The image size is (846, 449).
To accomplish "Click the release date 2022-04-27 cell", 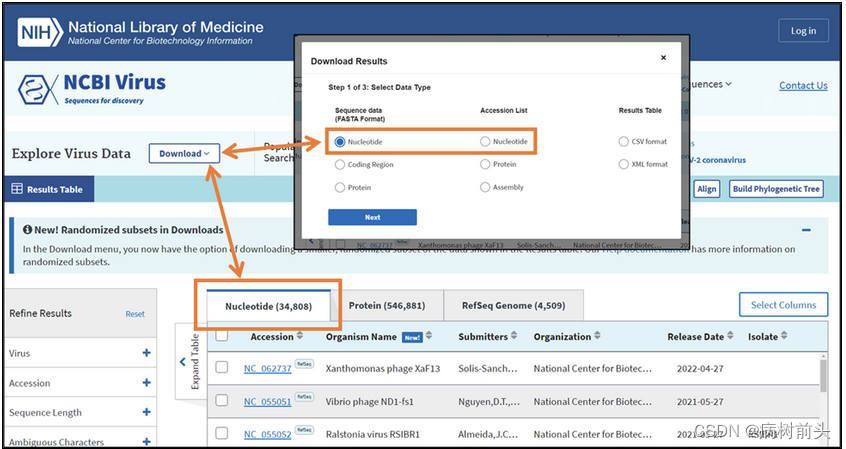I will (x=700, y=369).
